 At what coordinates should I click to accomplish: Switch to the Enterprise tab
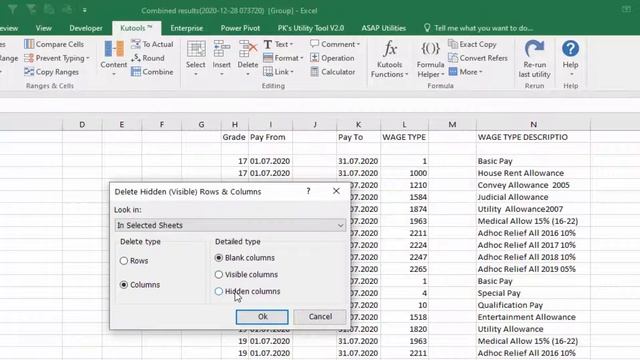coord(187,28)
